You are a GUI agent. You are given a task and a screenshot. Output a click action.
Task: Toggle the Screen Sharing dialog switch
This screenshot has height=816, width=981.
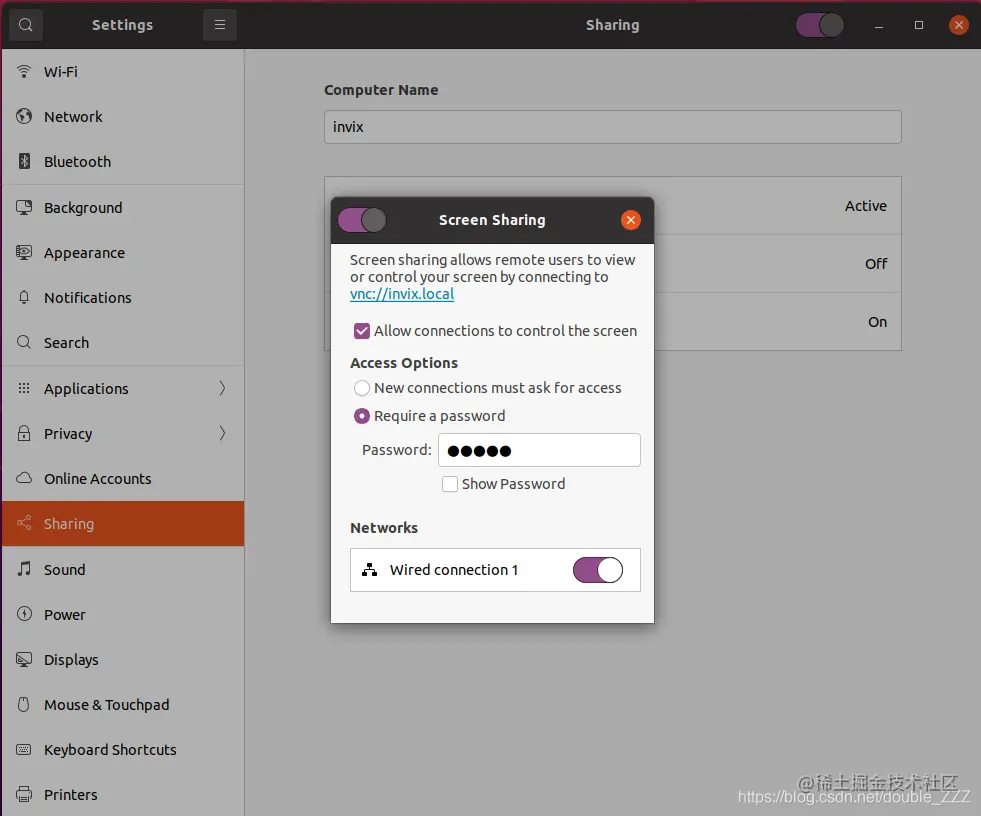point(362,220)
